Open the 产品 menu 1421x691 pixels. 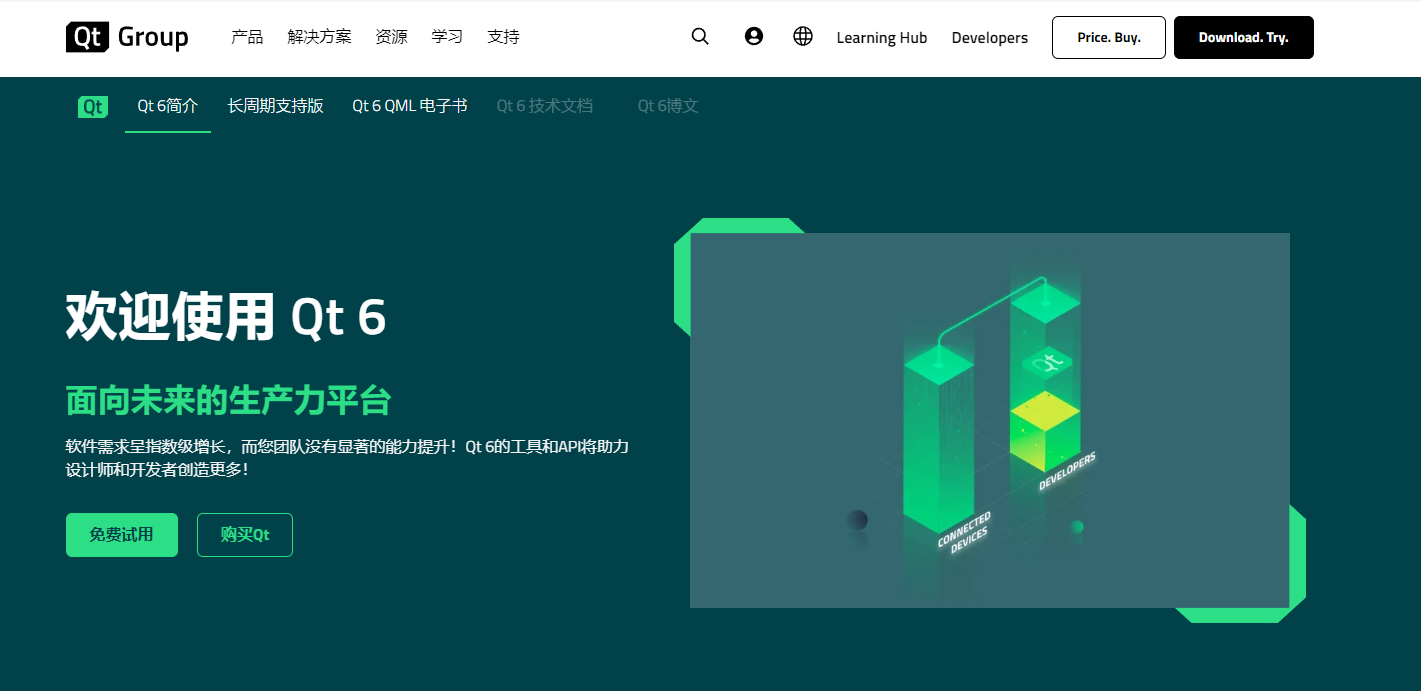[x=247, y=37]
